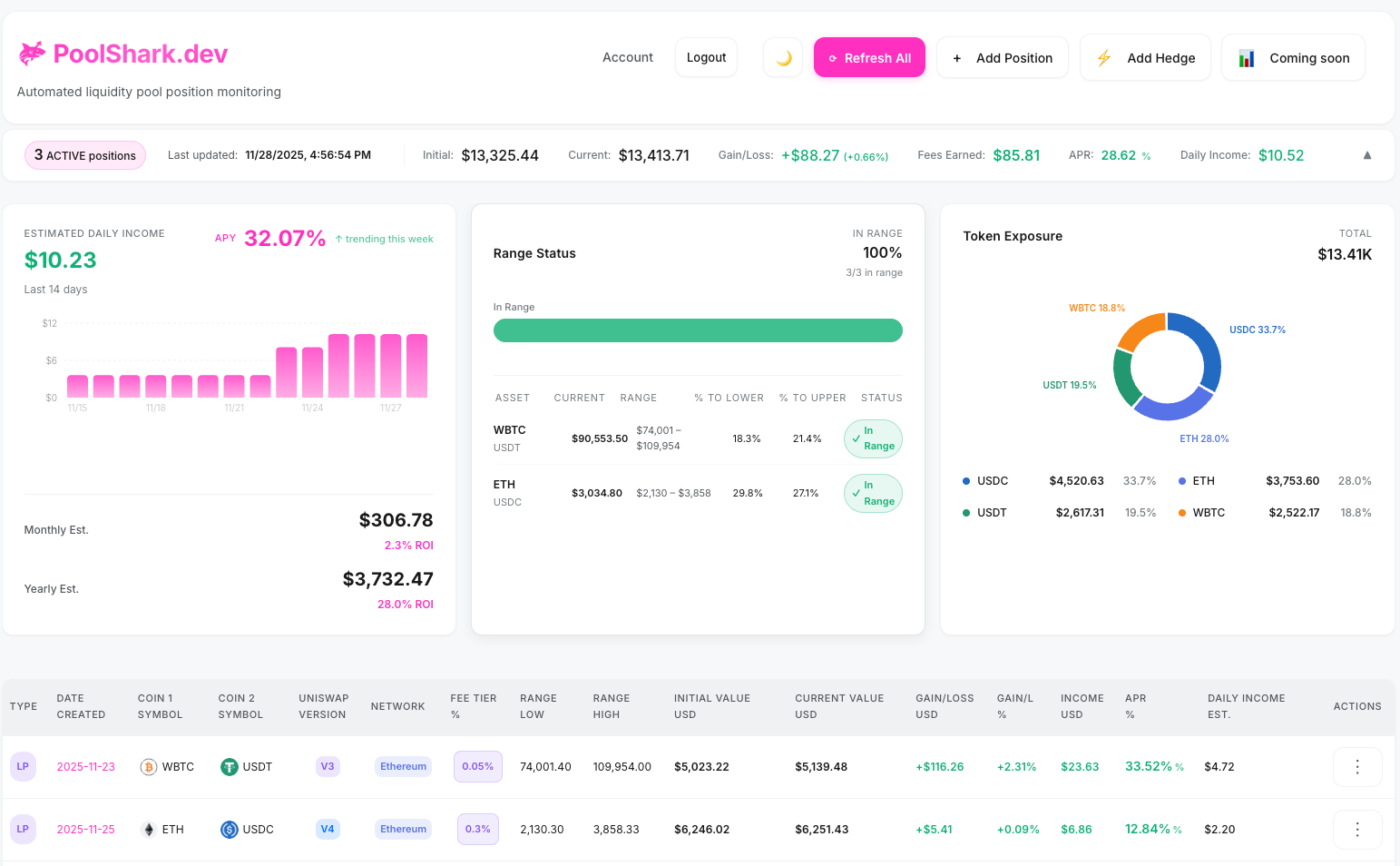
Task: Click the green In Range progress bar
Action: point(698,330)
